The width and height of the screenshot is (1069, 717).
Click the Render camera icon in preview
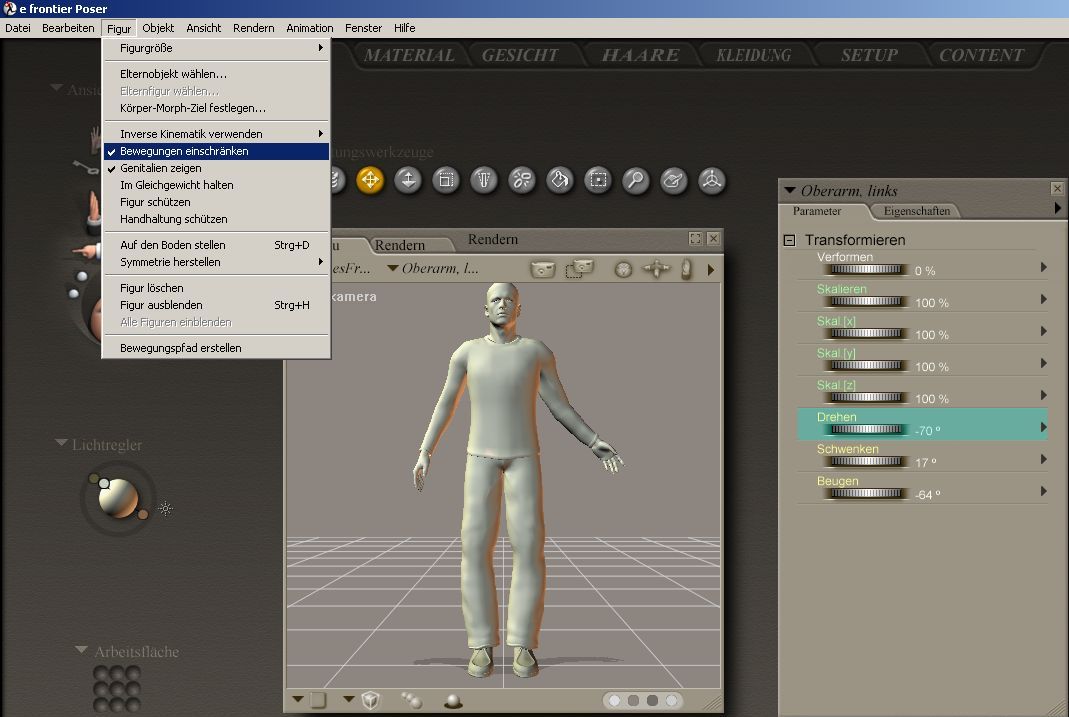(x=542, y=269)
